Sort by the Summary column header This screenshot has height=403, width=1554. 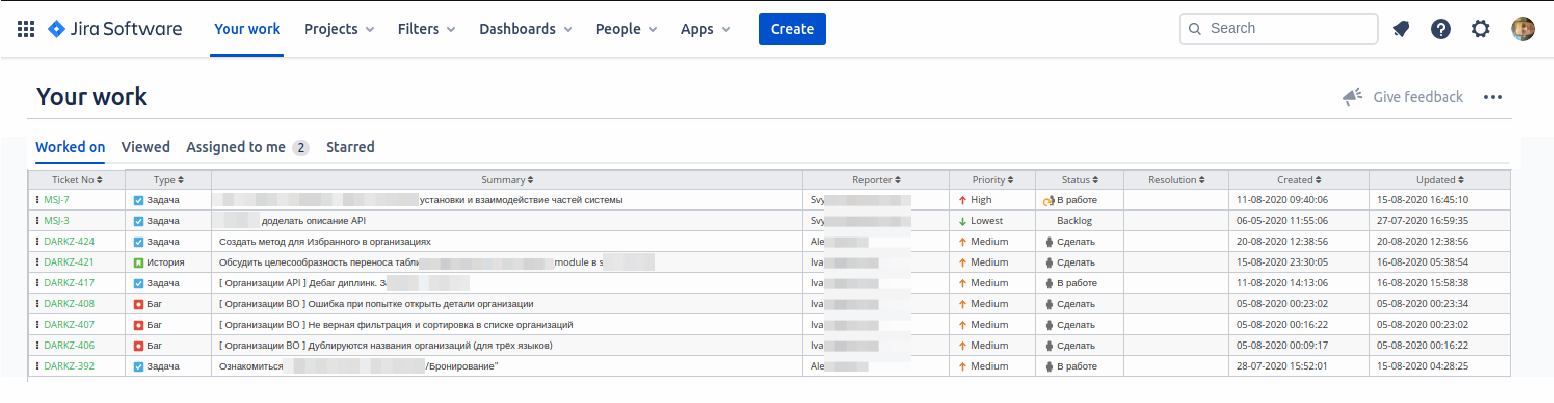pos(507,180)
